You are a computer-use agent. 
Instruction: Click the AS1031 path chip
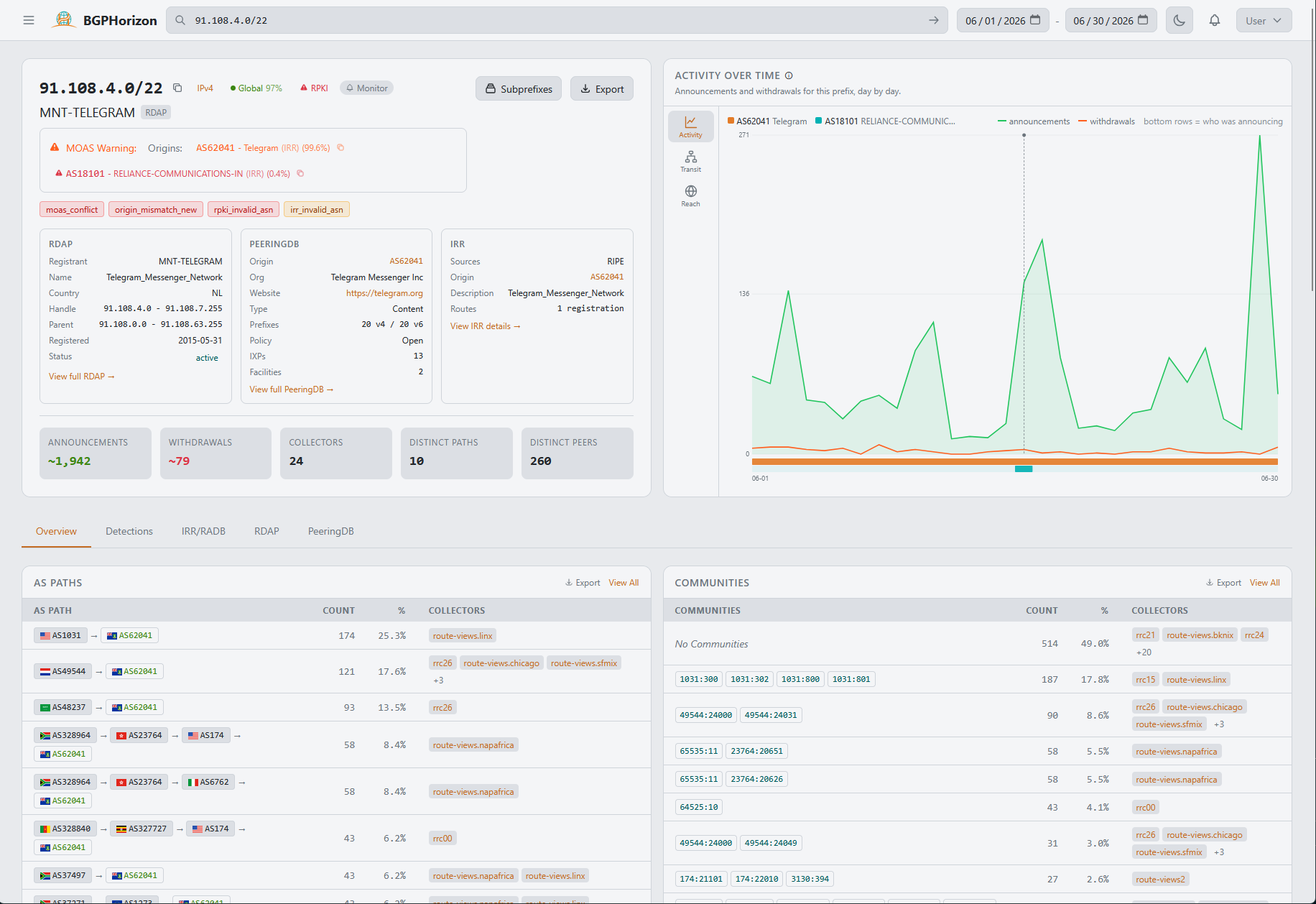tap(60, 635)
